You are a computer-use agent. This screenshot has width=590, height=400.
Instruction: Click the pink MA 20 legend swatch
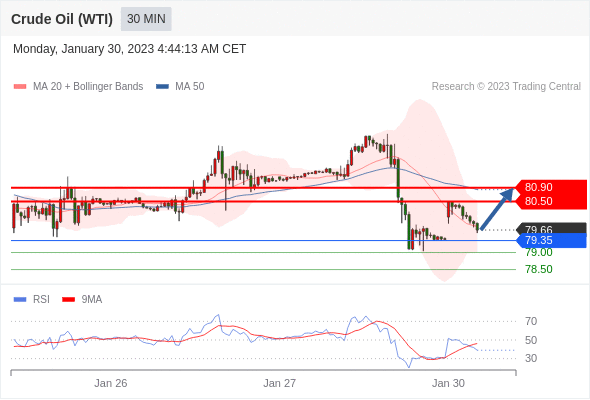coord(20,87)
